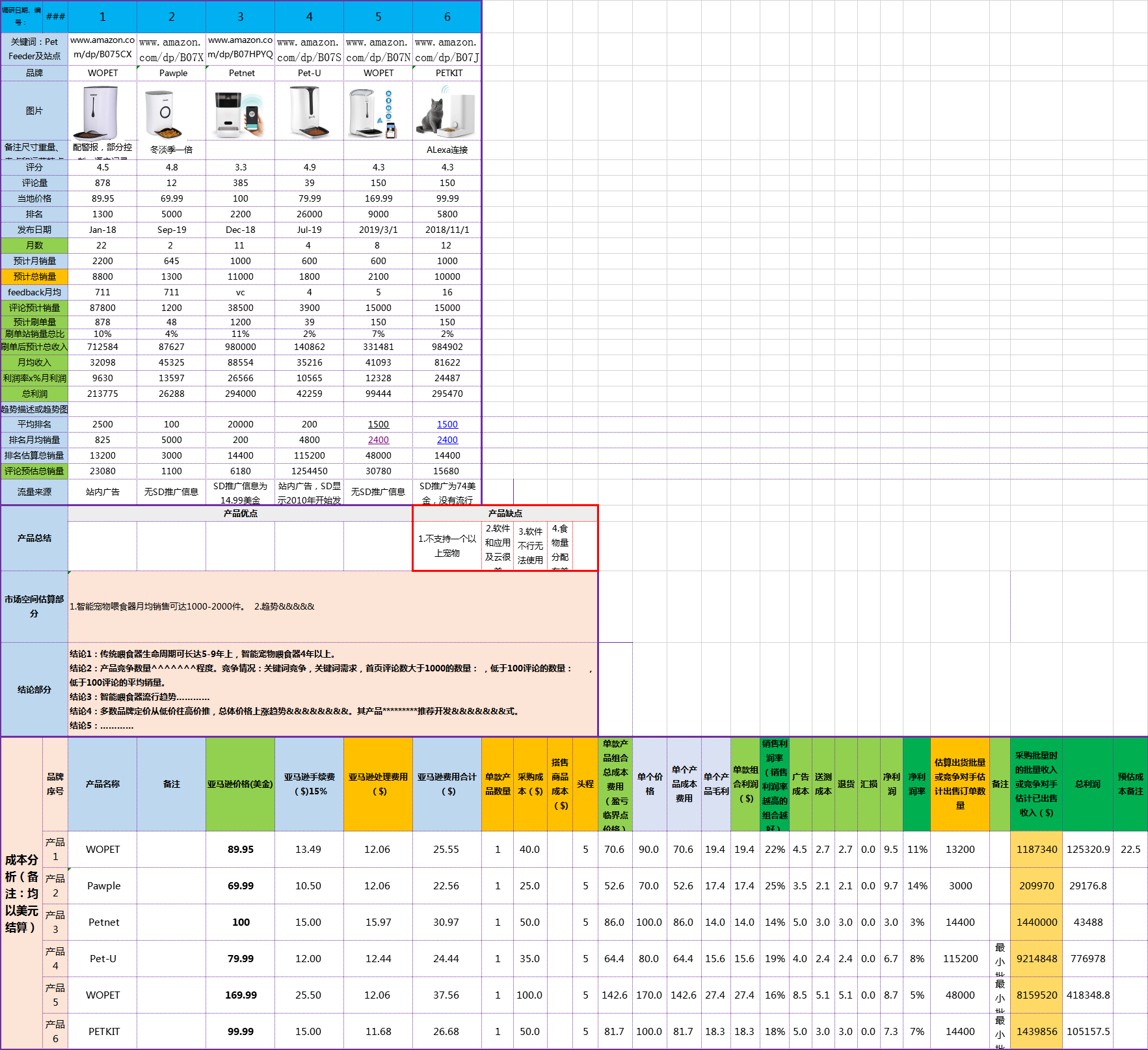Select the 712584 total revenue cell
This screenshot has height=1050, width=1148.
pyautogui.click(x=103, y=347)
